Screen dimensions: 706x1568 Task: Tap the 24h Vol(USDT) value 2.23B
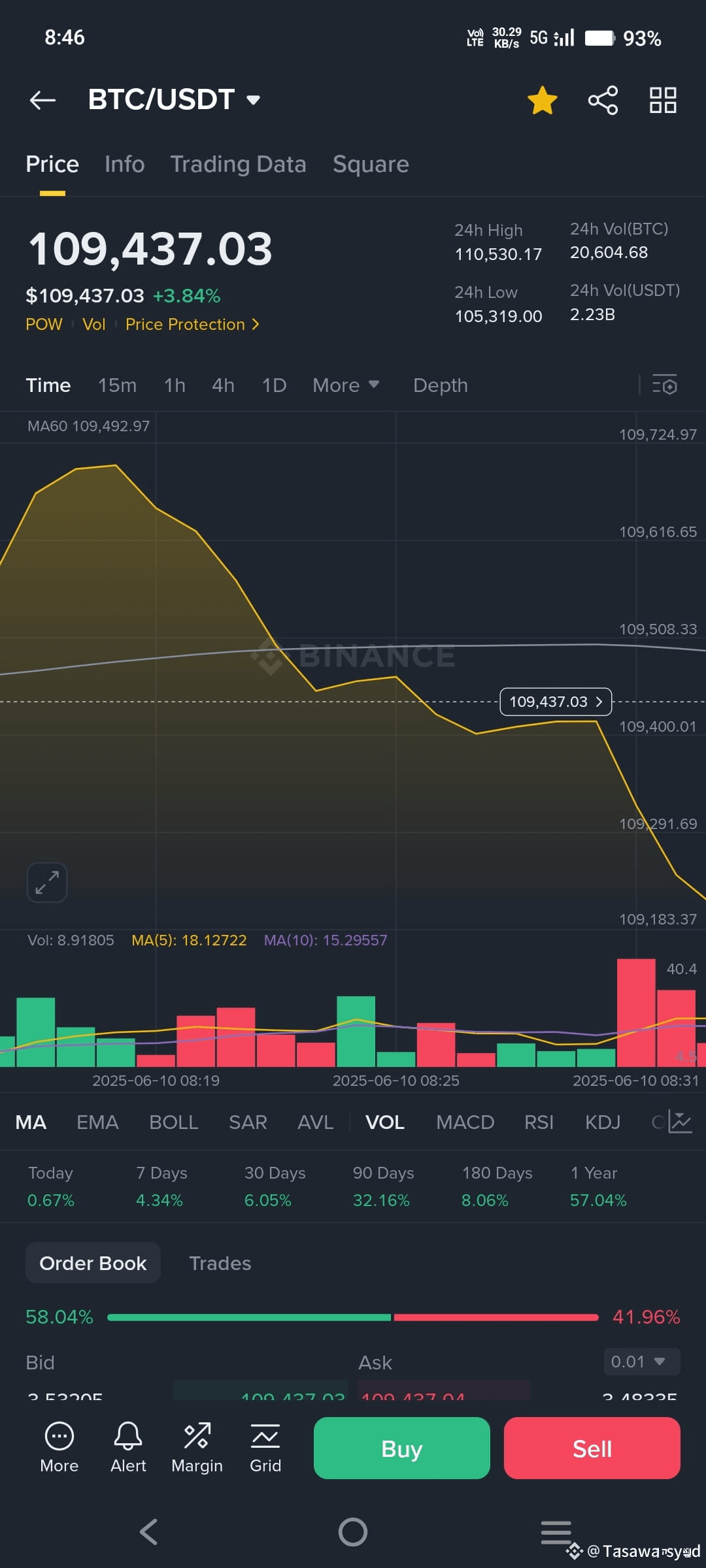(x=592, y=314)
